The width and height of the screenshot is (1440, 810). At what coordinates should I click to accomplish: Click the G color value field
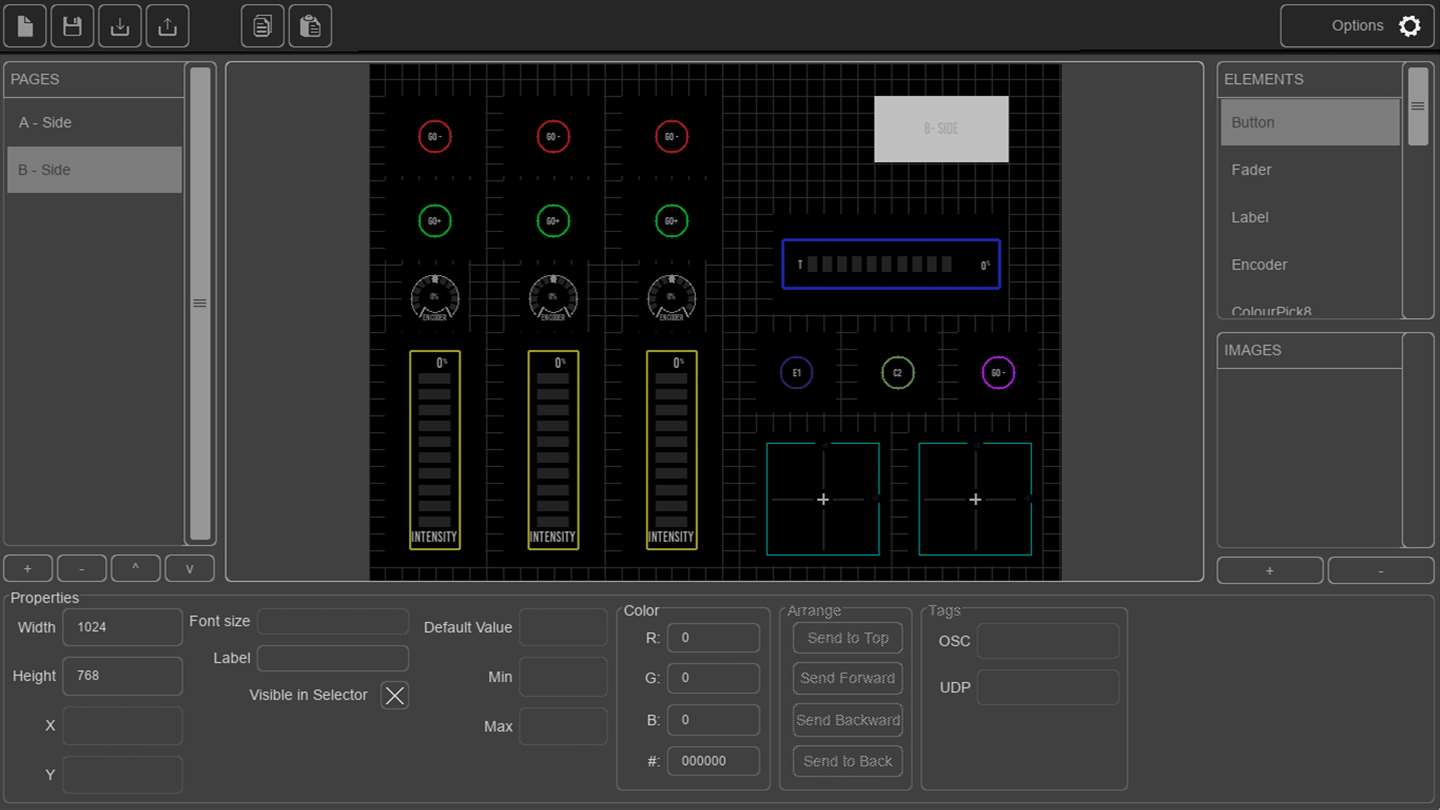point(714,678)
